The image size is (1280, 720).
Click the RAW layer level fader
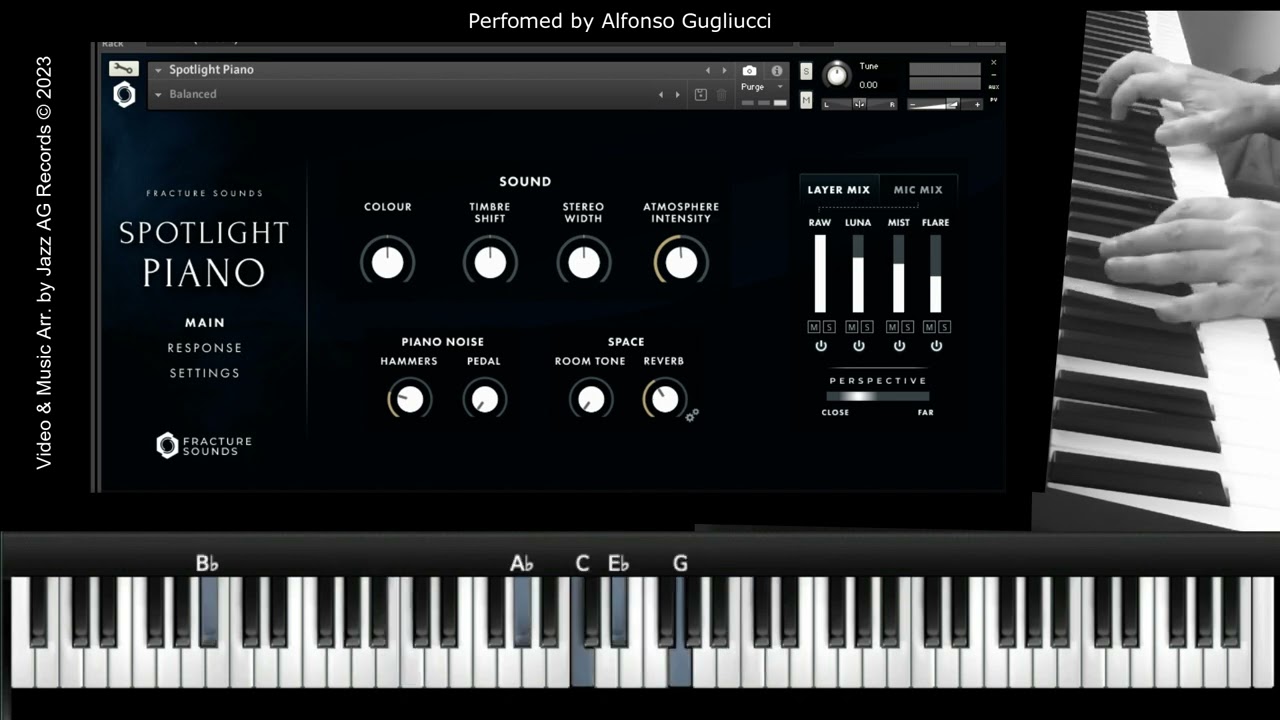click(821, 274)
